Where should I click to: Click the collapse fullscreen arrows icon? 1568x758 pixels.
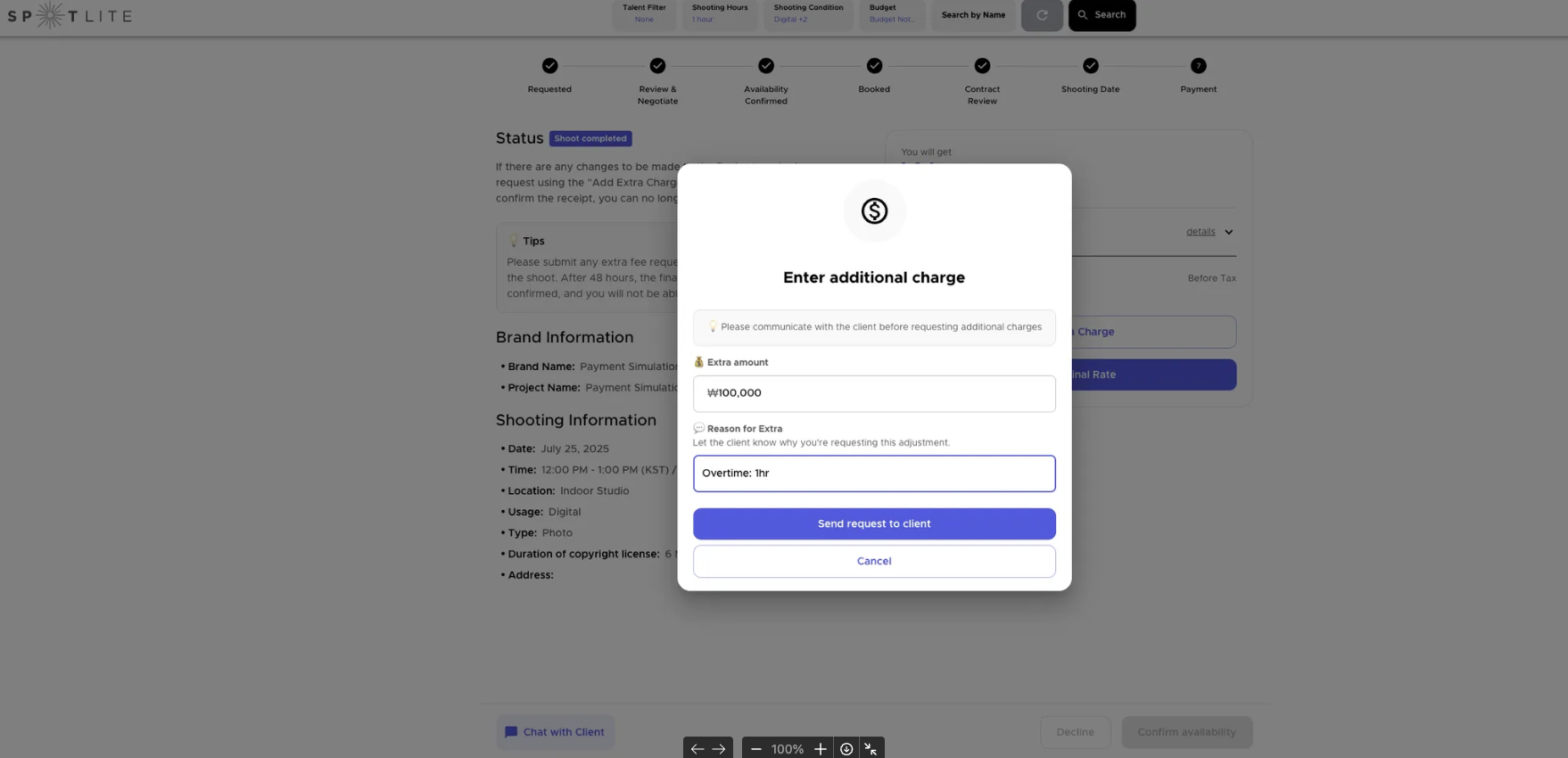[x=871, y=749]
